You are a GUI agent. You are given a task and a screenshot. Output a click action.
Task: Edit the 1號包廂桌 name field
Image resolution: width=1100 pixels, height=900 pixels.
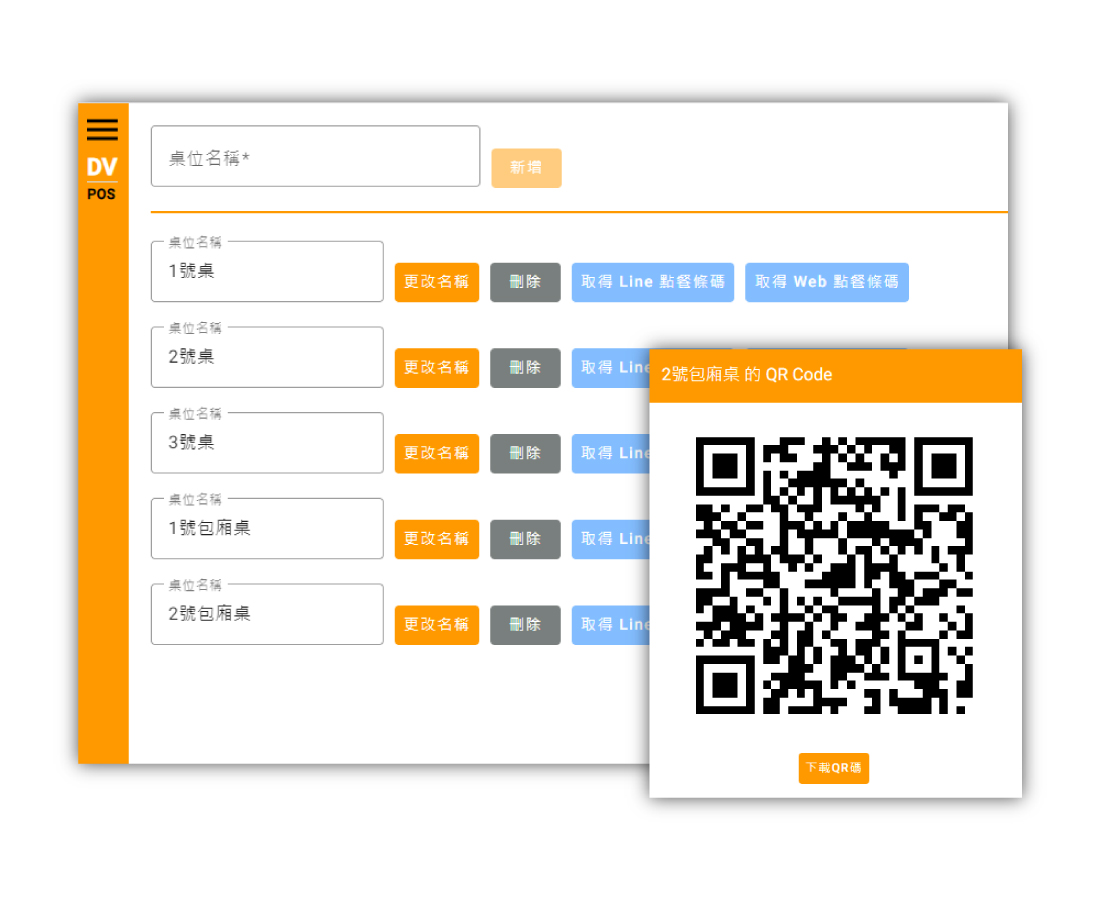point(267,528)
